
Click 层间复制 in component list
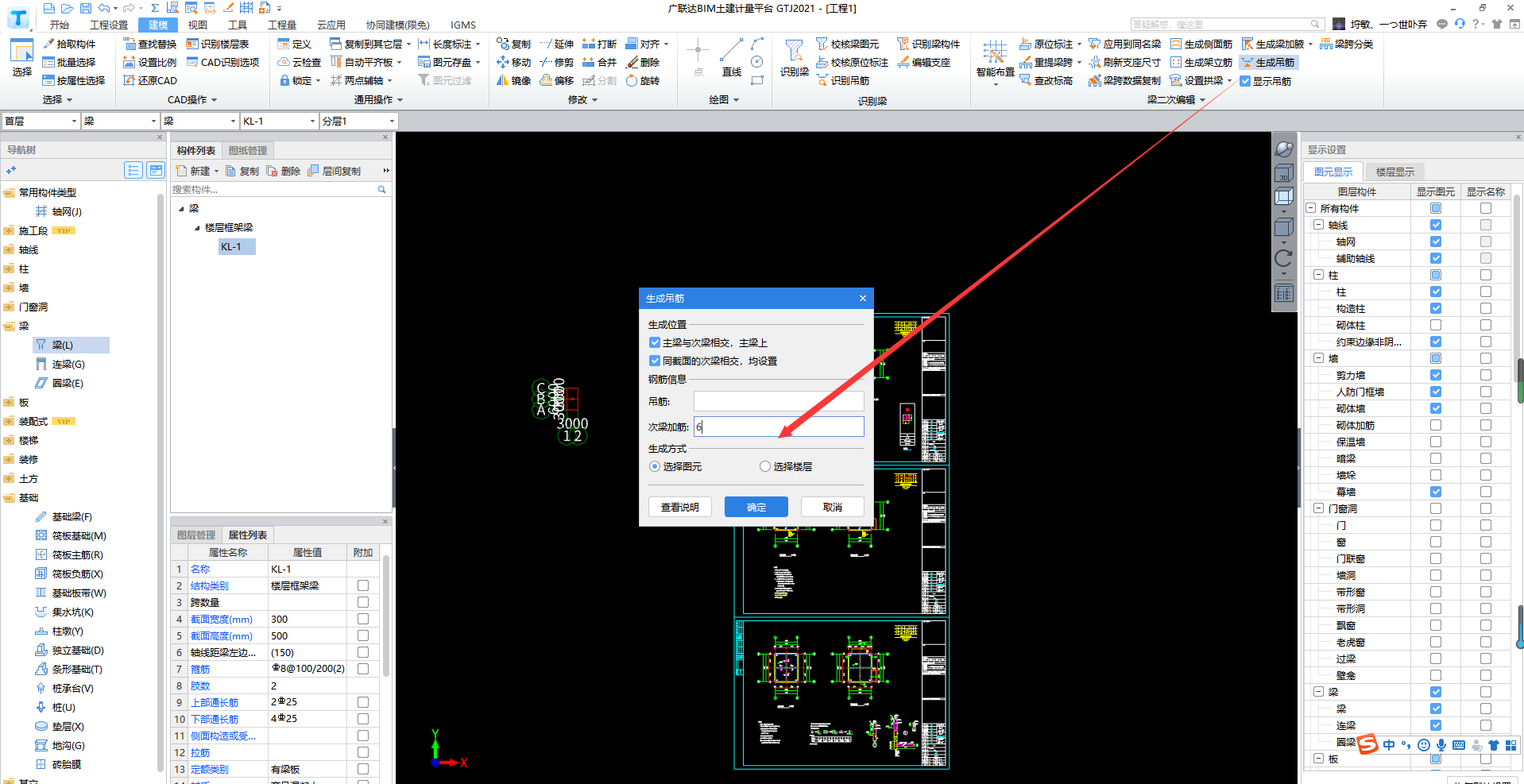tap(334, 171)
